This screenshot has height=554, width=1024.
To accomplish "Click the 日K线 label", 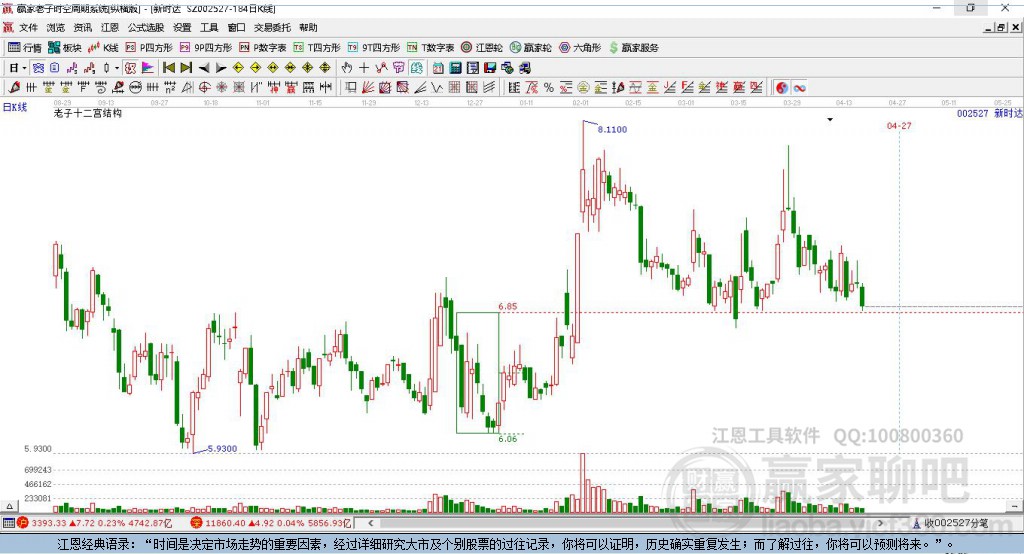I will pos(14,107).
